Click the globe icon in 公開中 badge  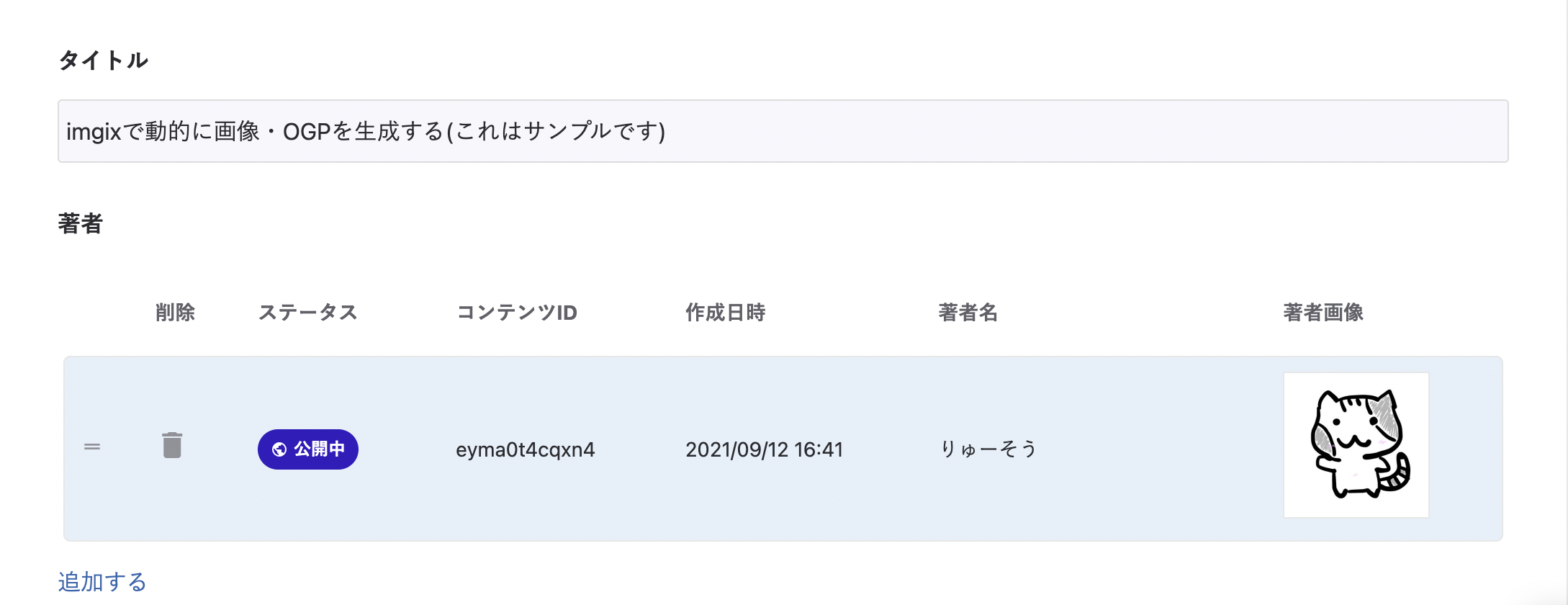(279, 449)
